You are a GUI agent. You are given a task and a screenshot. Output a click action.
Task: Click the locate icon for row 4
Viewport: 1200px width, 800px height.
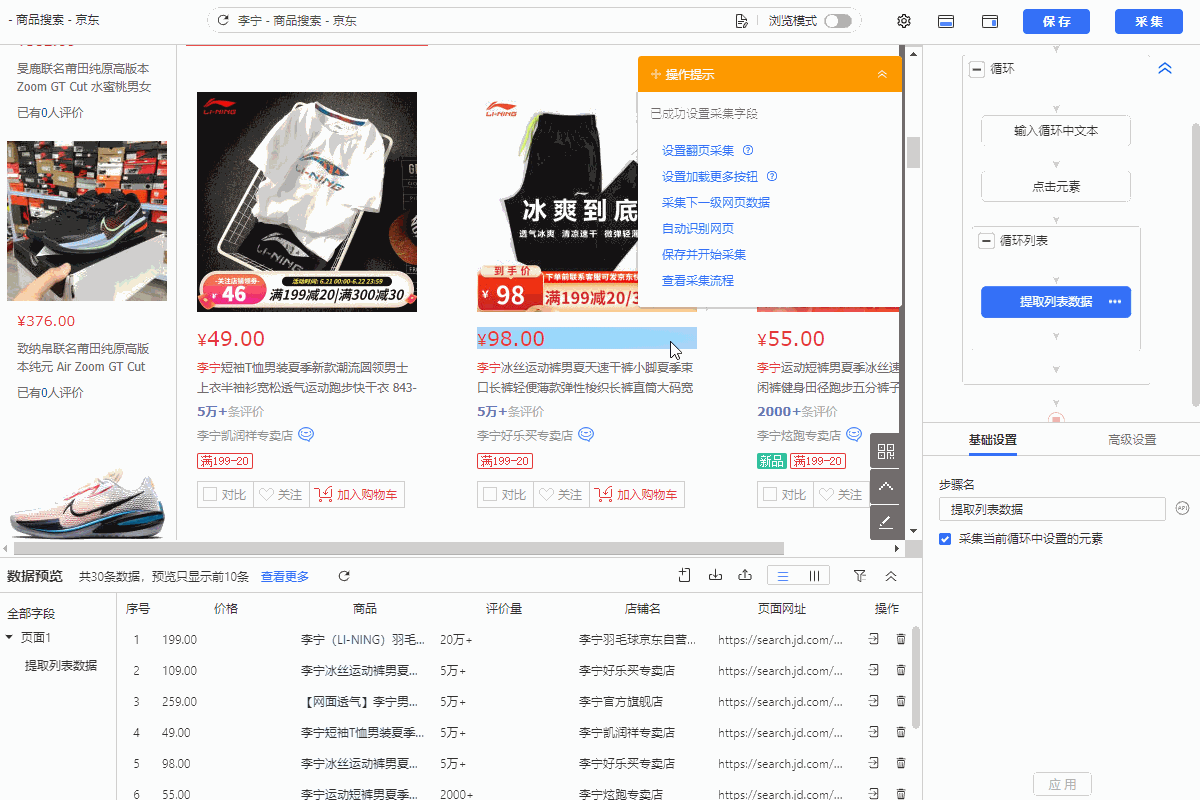click(873, 732)
